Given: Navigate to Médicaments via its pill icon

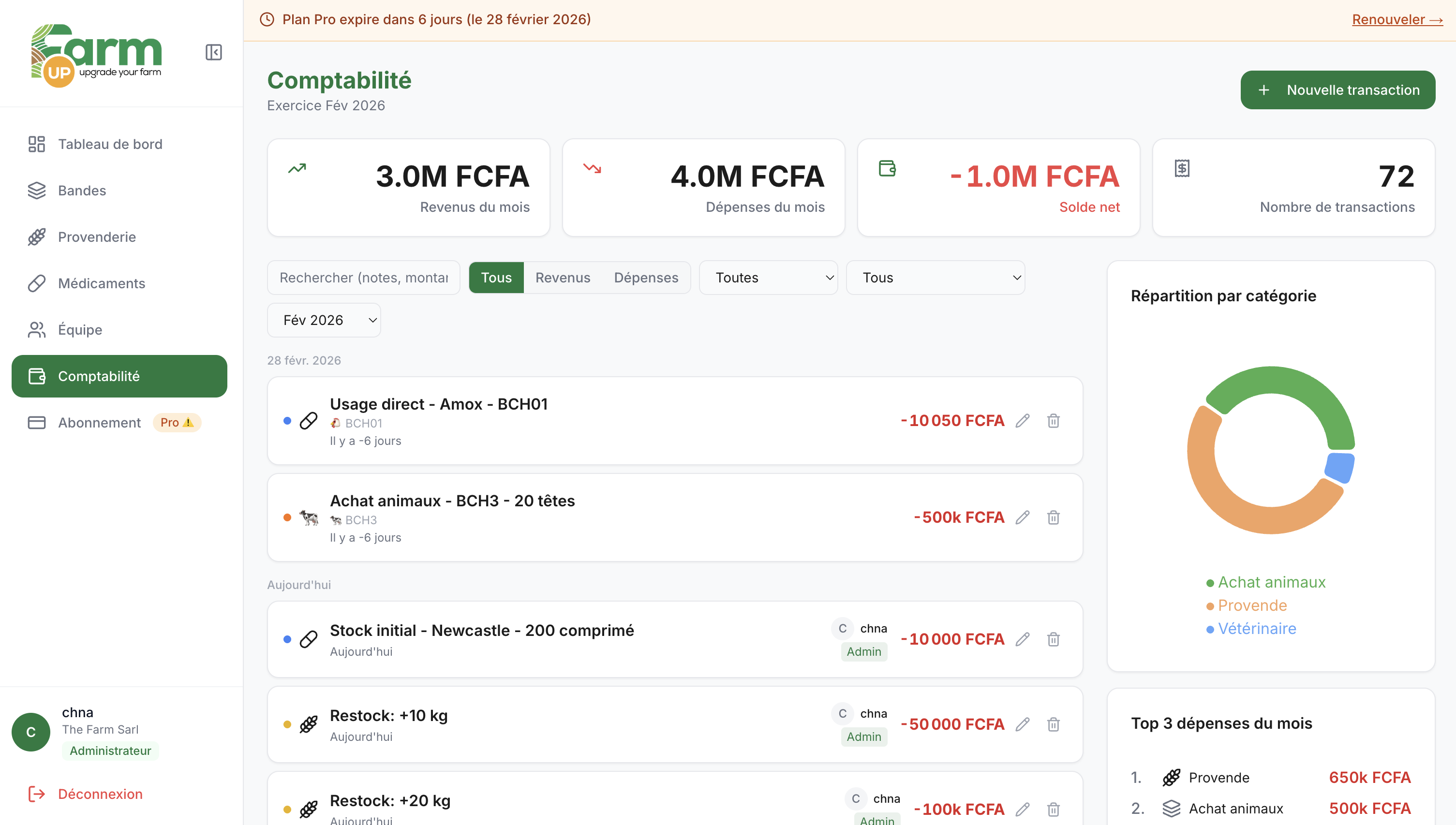Looking at the screenshot, I should click(x=37, y=283).
